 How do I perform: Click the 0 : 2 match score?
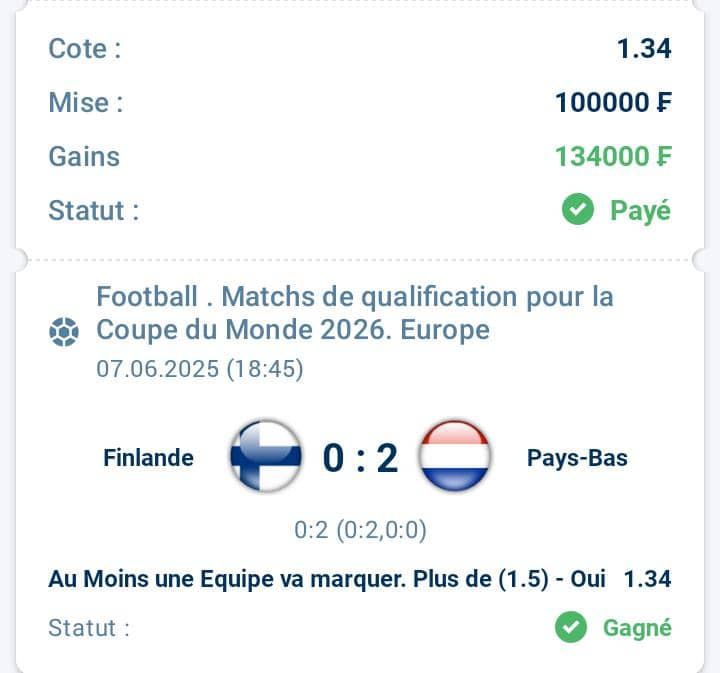point(360,458)
